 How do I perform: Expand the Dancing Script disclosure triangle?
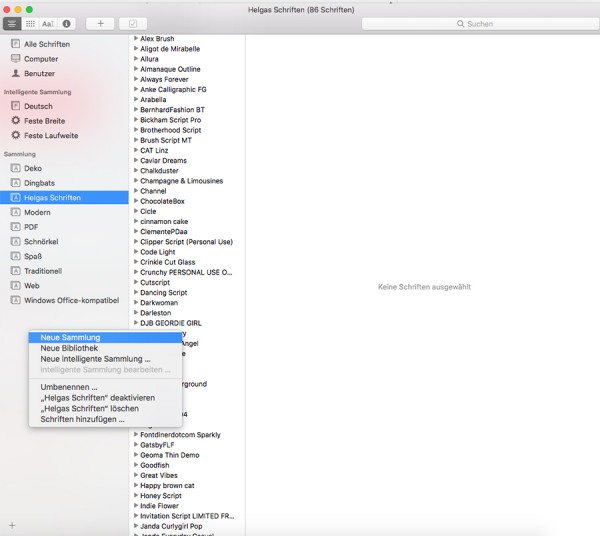[x=136, y=292]
